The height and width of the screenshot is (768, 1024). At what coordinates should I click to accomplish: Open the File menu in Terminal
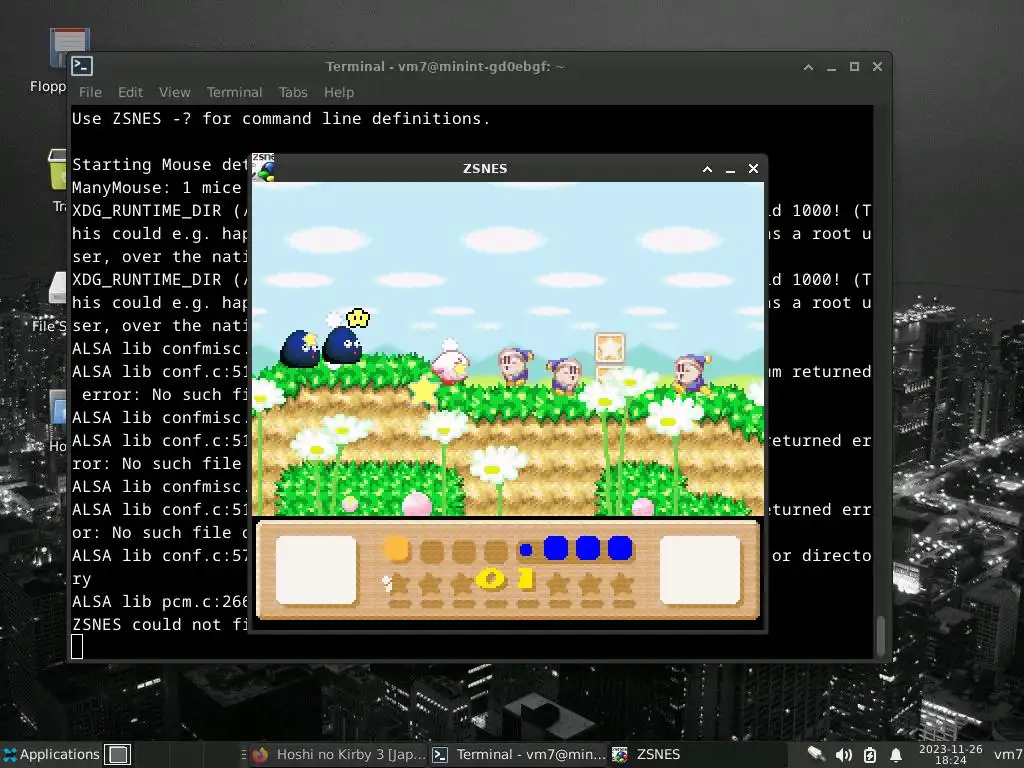(x=90, y=92)
